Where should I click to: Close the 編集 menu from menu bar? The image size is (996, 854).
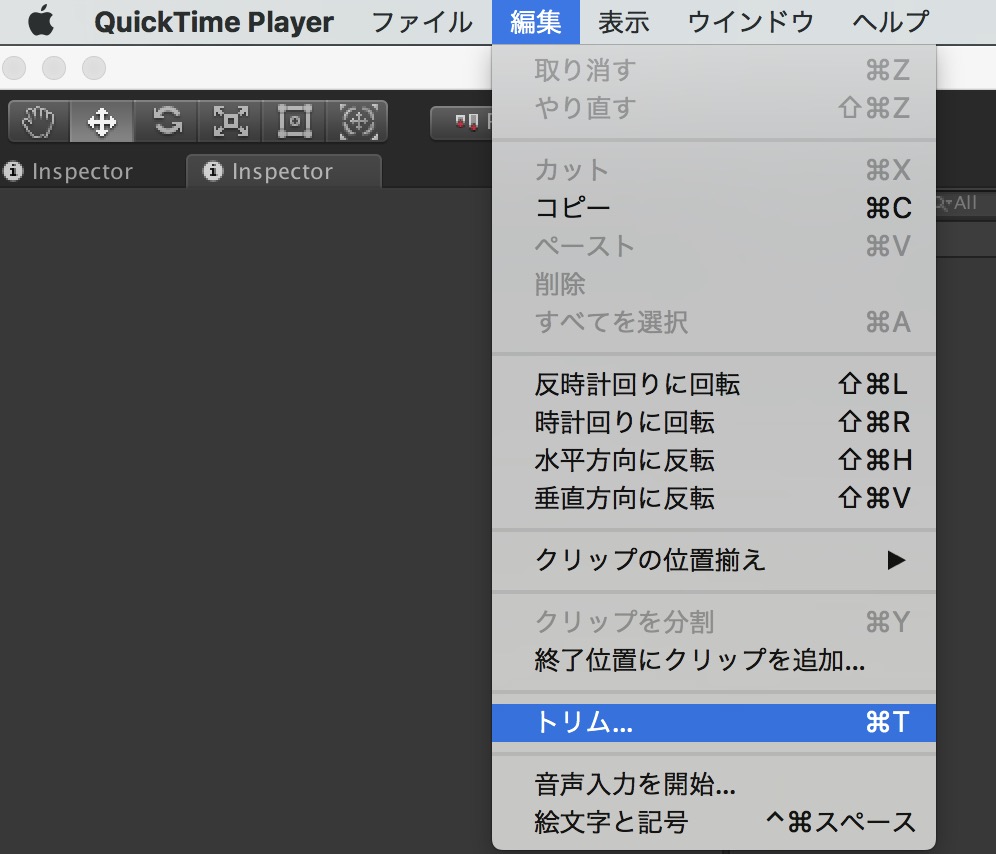[x=535, y=22]
